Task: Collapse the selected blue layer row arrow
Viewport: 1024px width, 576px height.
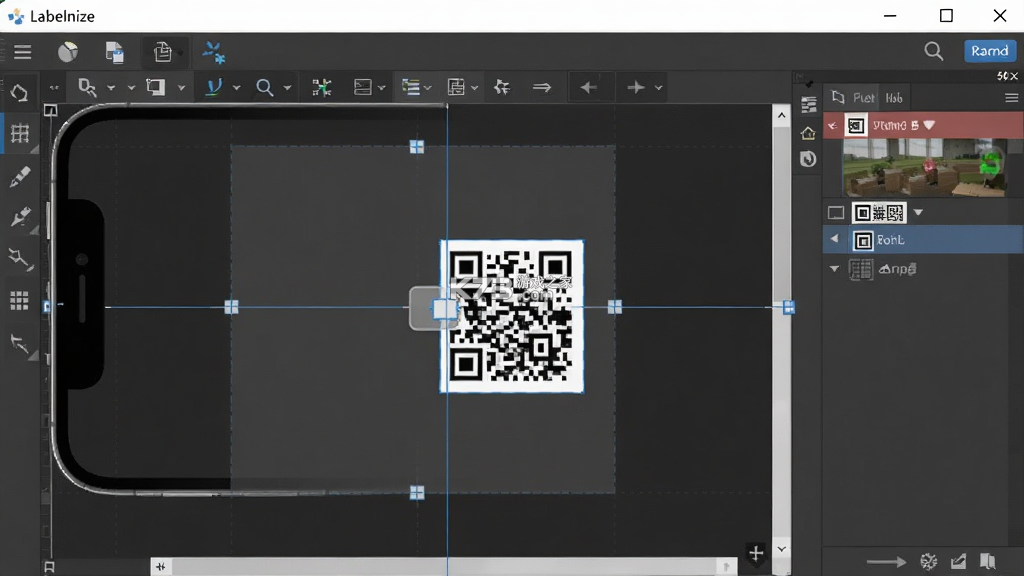Action: coord(834,239)
